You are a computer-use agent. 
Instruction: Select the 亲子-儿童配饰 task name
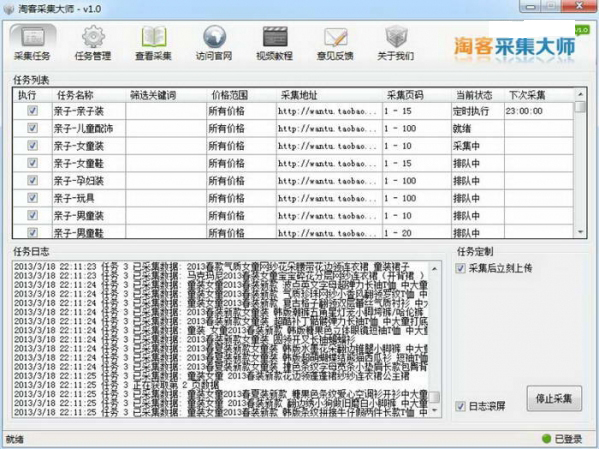(x=83, y=128)
